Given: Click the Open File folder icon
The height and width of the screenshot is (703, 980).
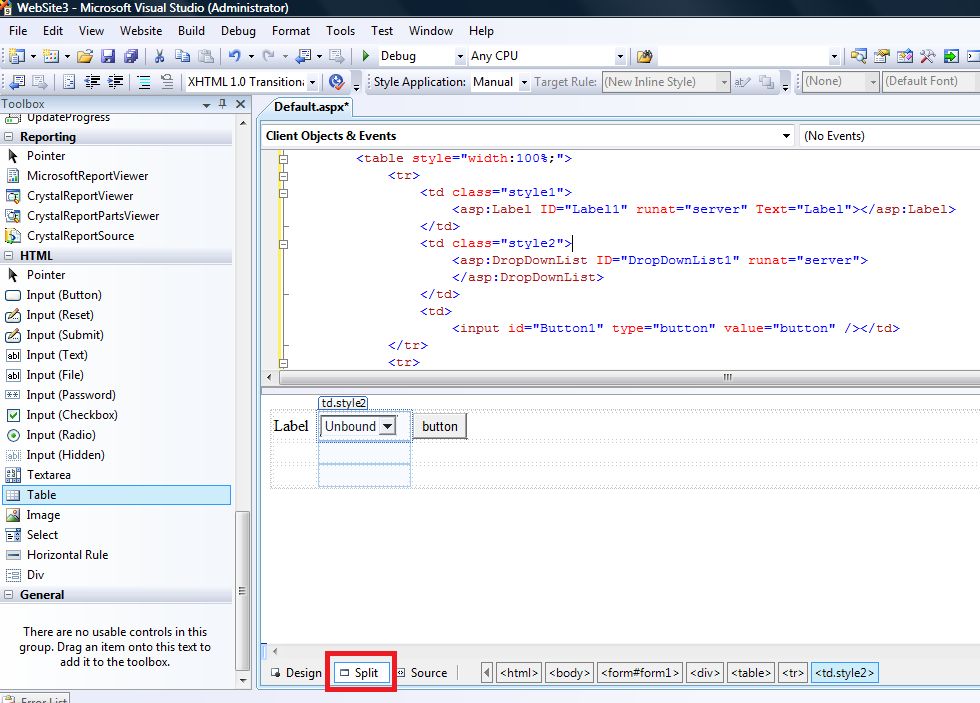Looking at the screenshot, I should click(x=85, y=57).
